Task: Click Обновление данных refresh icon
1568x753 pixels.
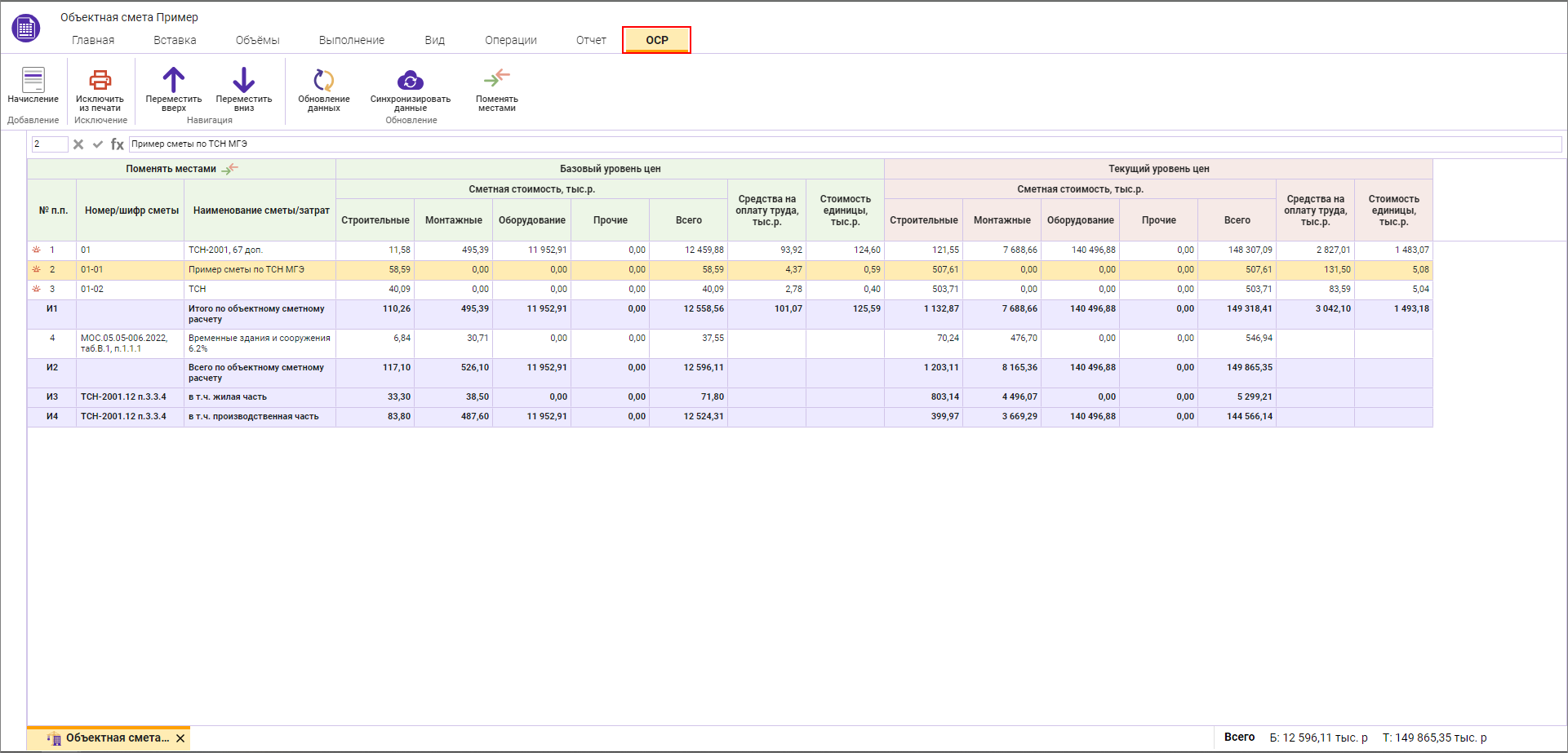Action: (x=324, y=80)
